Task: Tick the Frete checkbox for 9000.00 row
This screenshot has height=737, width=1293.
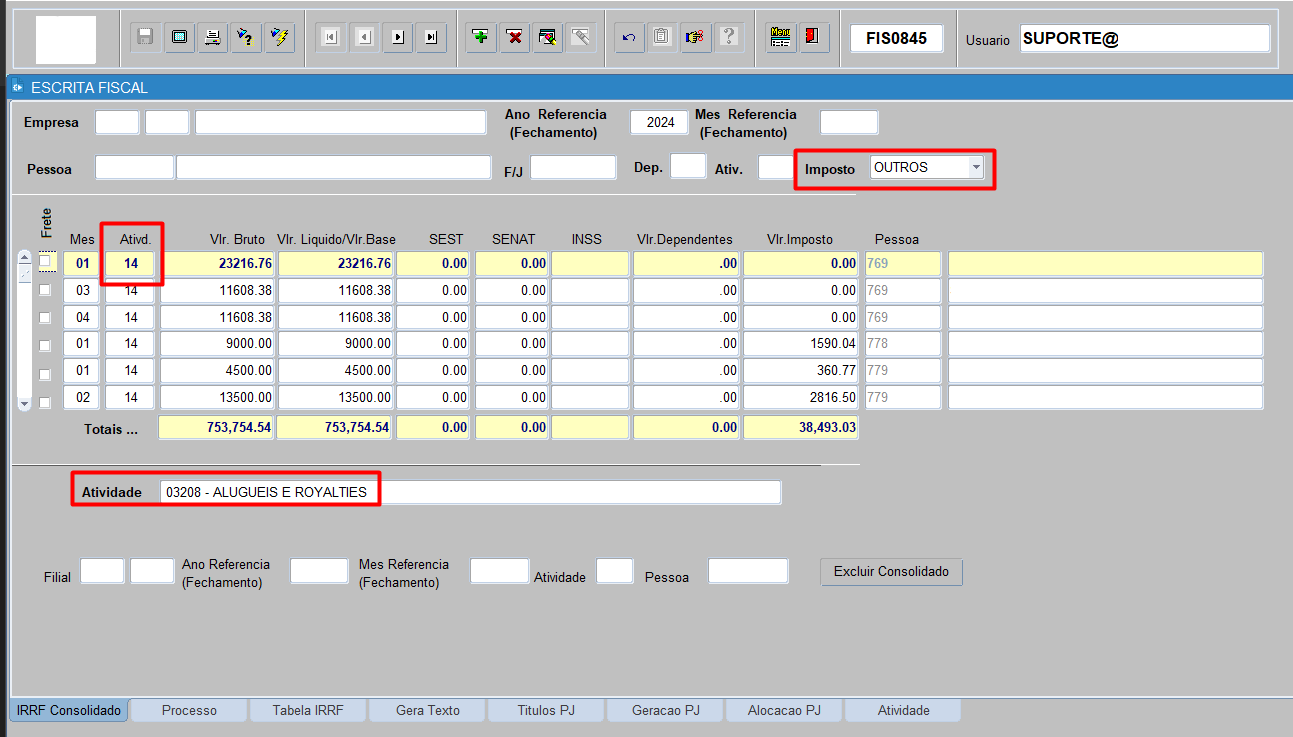Action: 44,346
